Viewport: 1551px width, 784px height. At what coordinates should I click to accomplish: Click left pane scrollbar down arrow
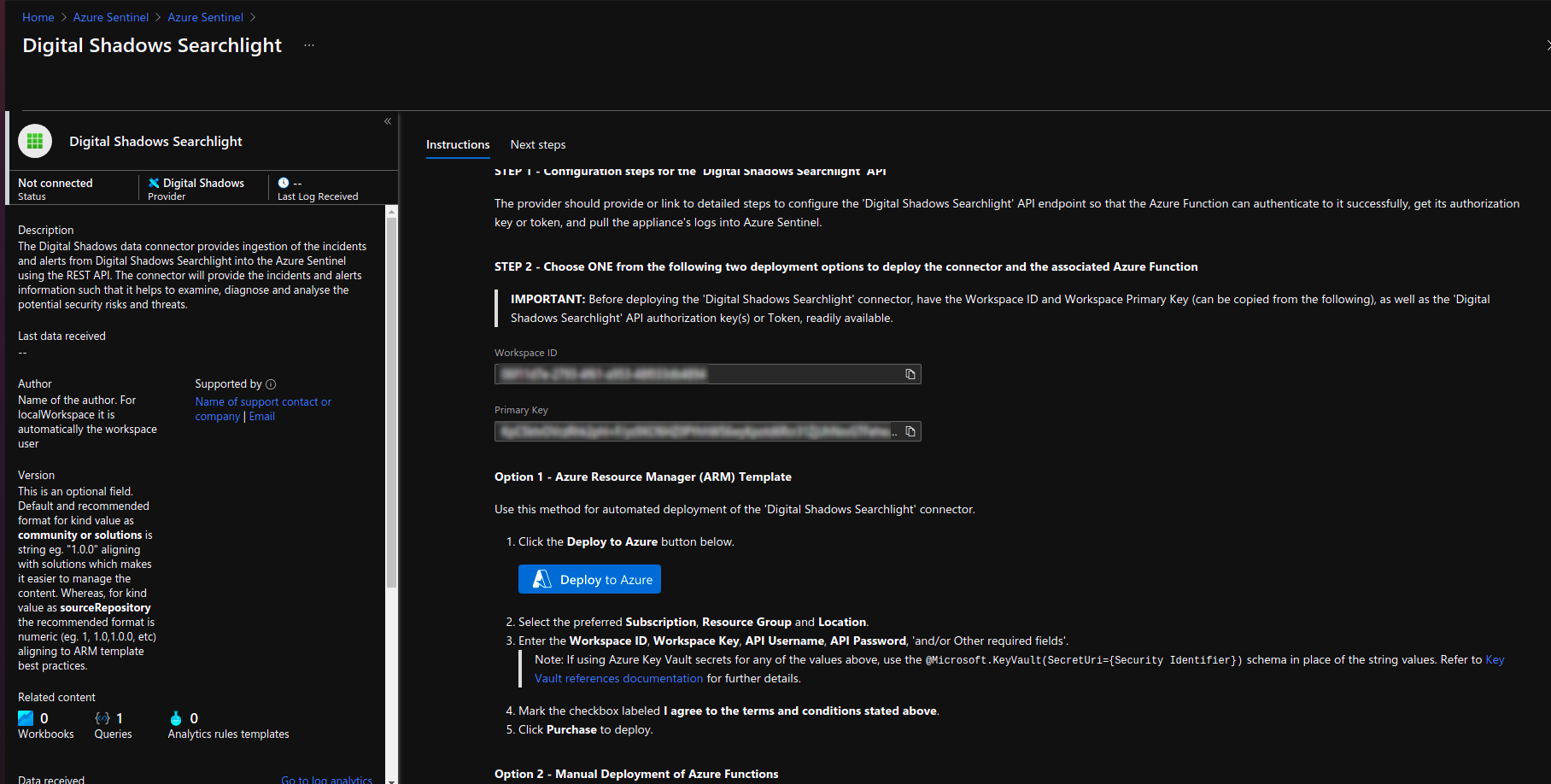tap(391, 780)
